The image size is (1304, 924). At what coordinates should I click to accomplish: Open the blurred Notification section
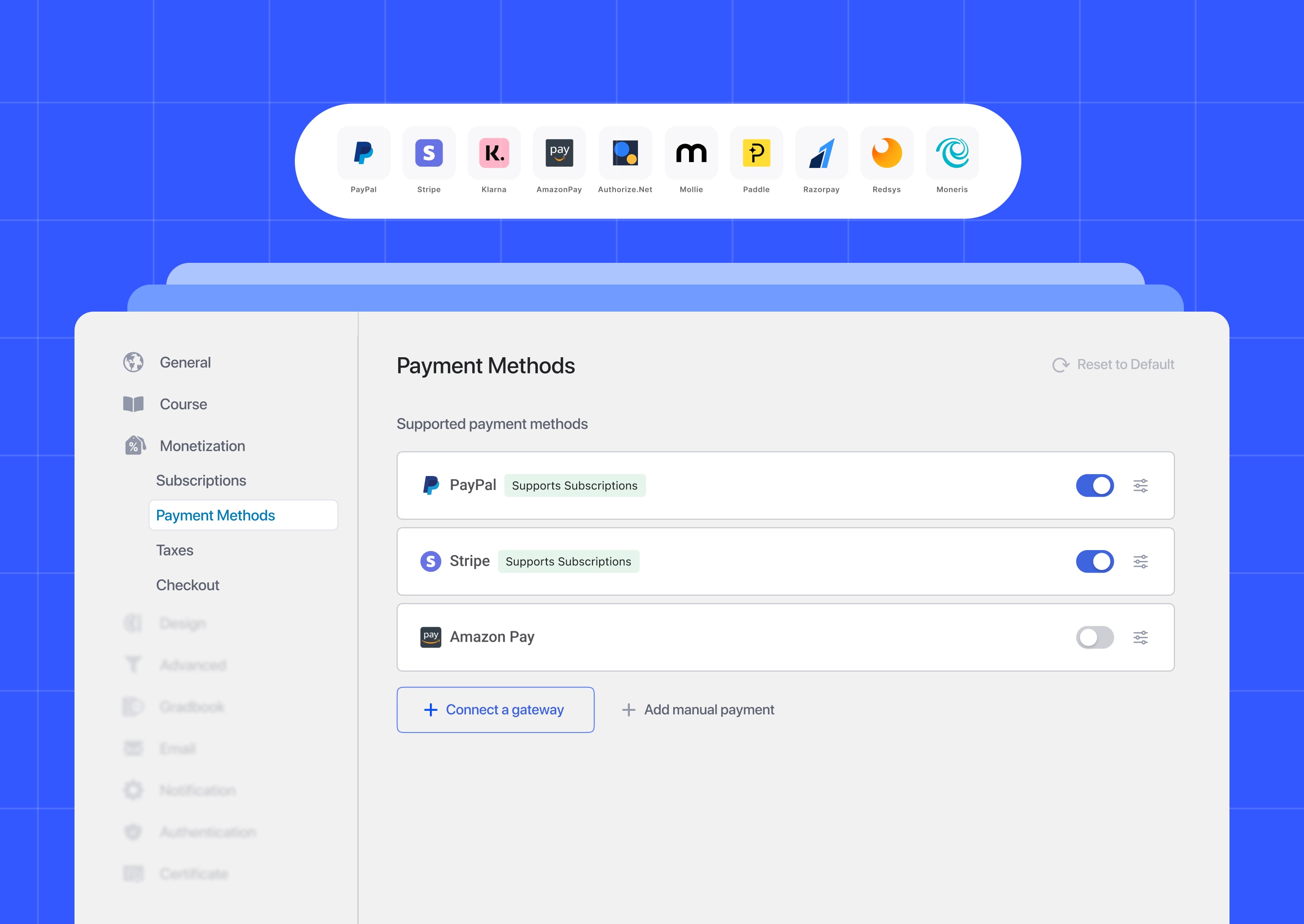point(197,790)
